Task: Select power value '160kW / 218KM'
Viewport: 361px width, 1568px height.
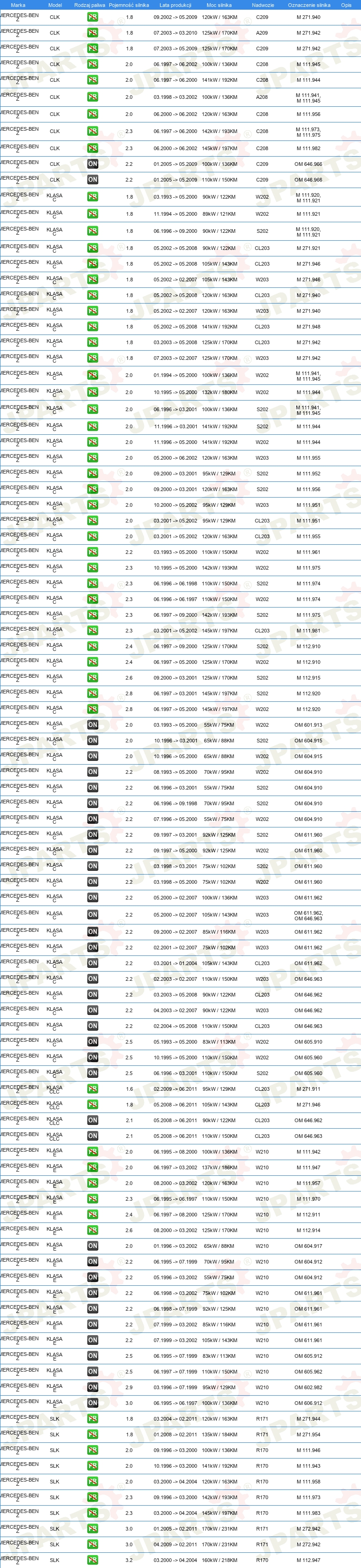Action: tap(219, 1560)
